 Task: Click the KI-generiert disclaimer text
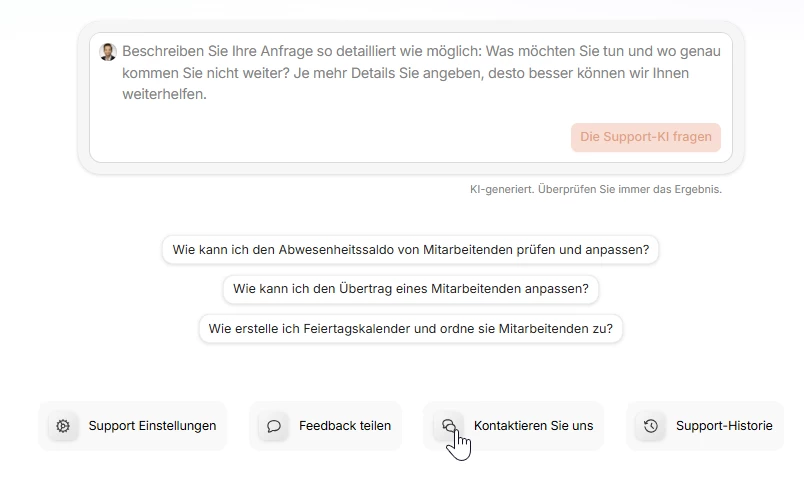pyautogui.click(x=596, y=189)
